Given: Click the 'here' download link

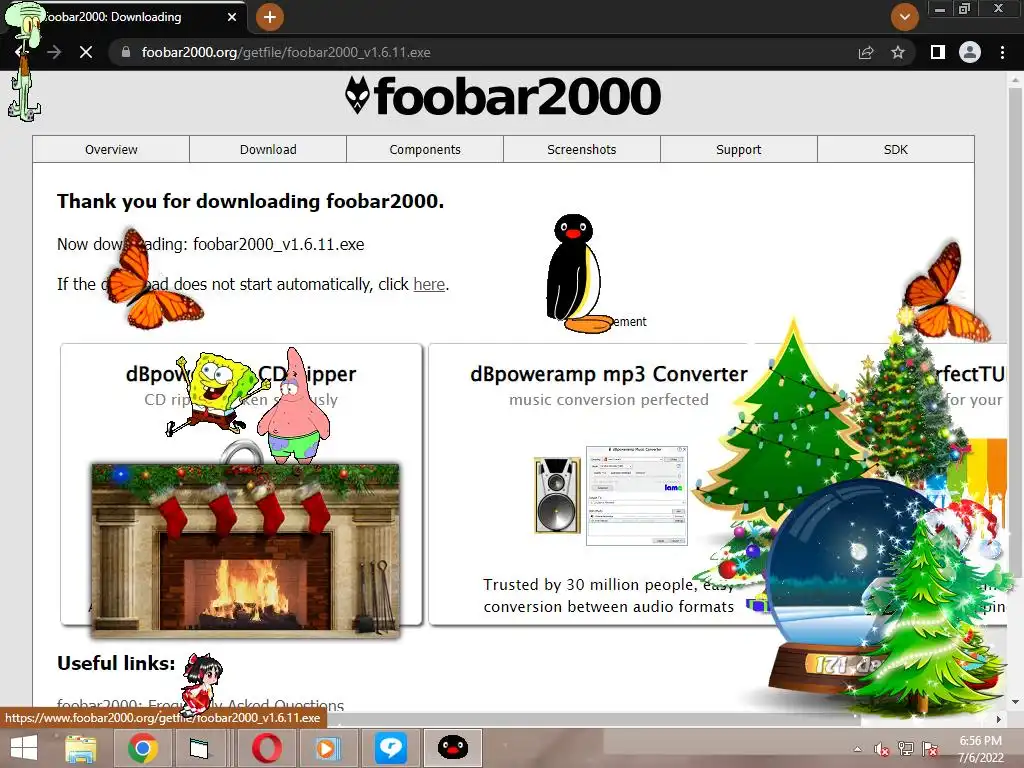Looking at the screenshot, I should pos(429,285).
